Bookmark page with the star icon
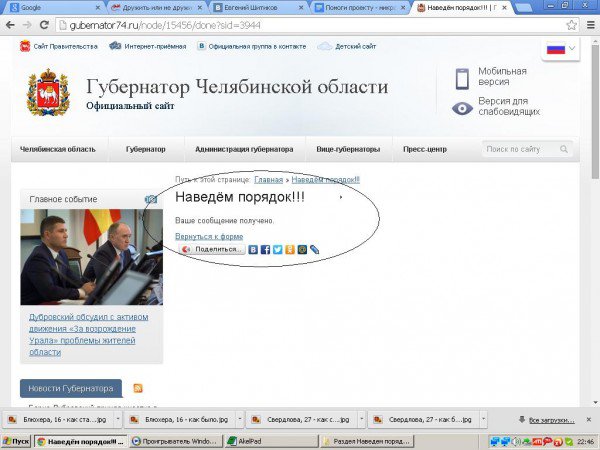Image resolution: width=600 pixels, height=450 pixels. pos(571,25)
